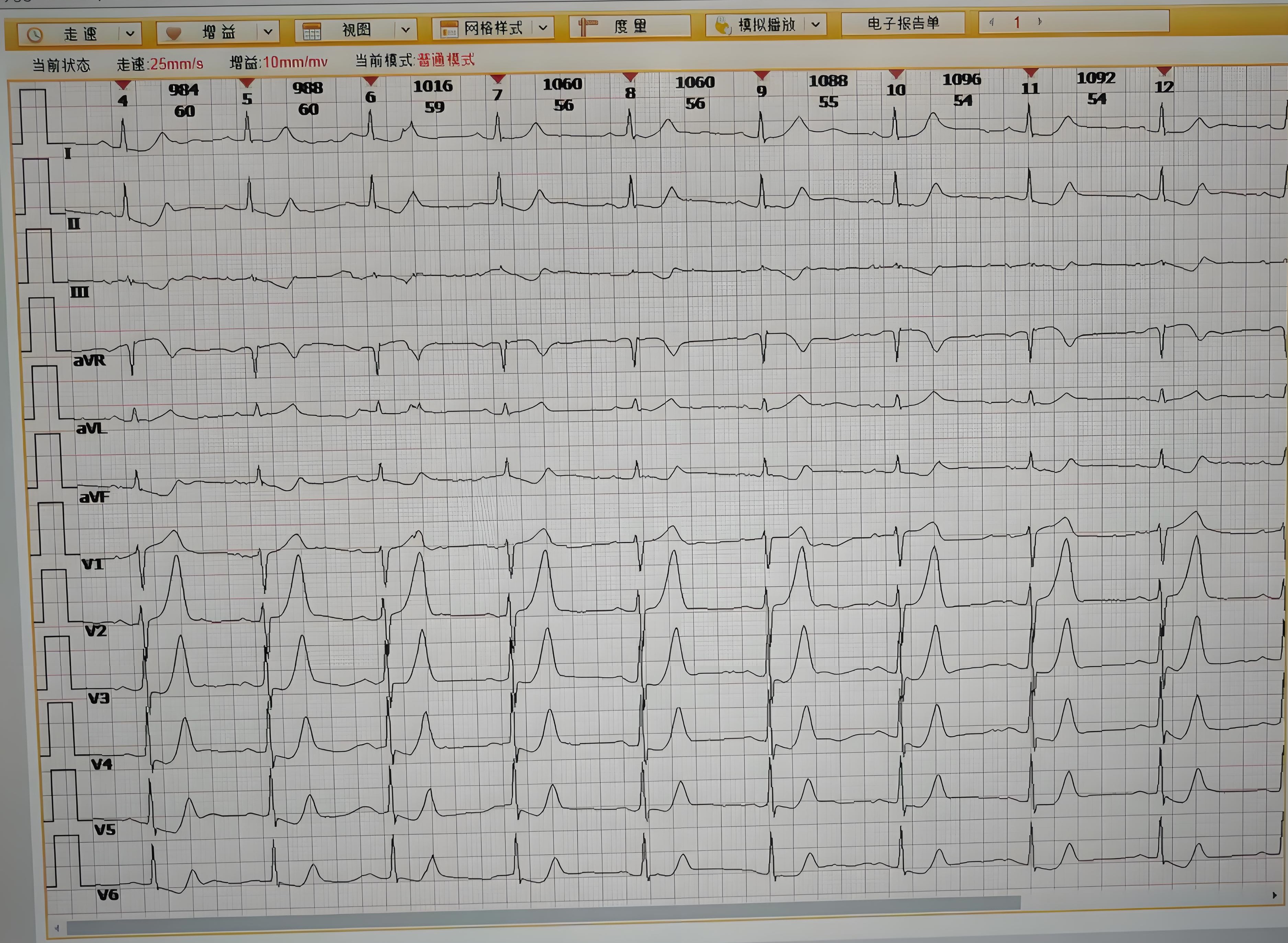Open the 视图 view dropdown arrow

pyautogui.click(x=405, y=30)
